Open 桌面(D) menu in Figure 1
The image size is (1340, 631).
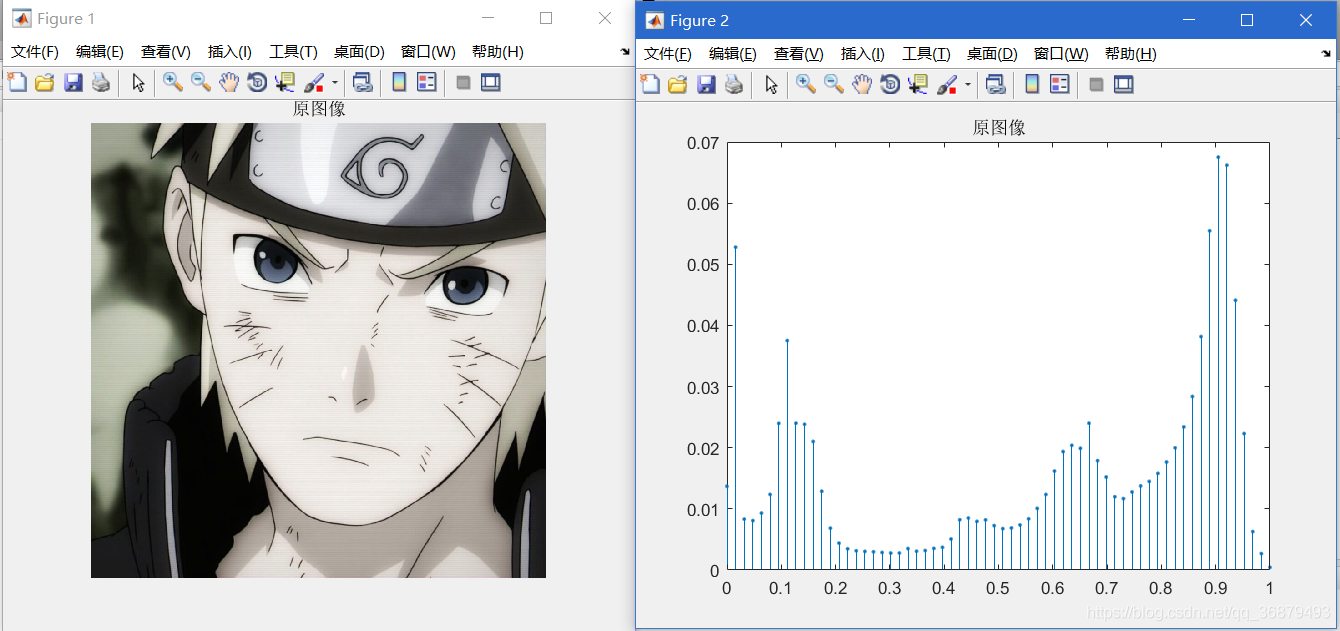pos(359,52)
